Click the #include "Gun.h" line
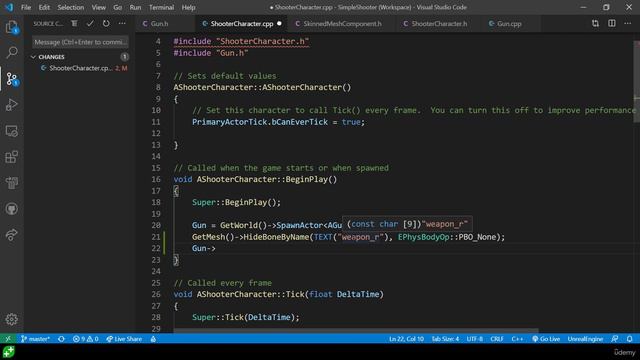The width and height of the screenshot is (640, 360). coord(211,53)
